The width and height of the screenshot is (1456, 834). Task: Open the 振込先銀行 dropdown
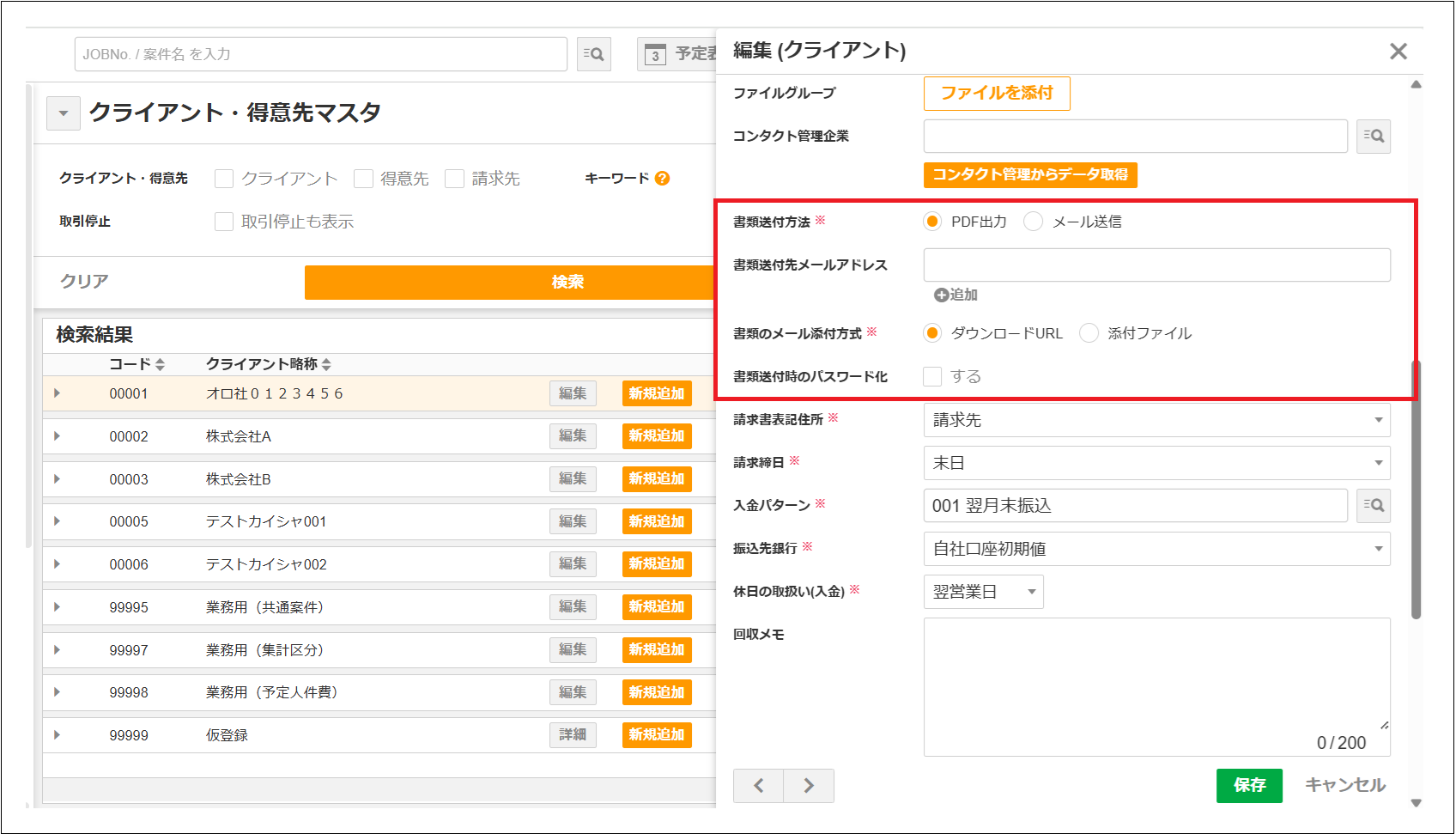1156,549
